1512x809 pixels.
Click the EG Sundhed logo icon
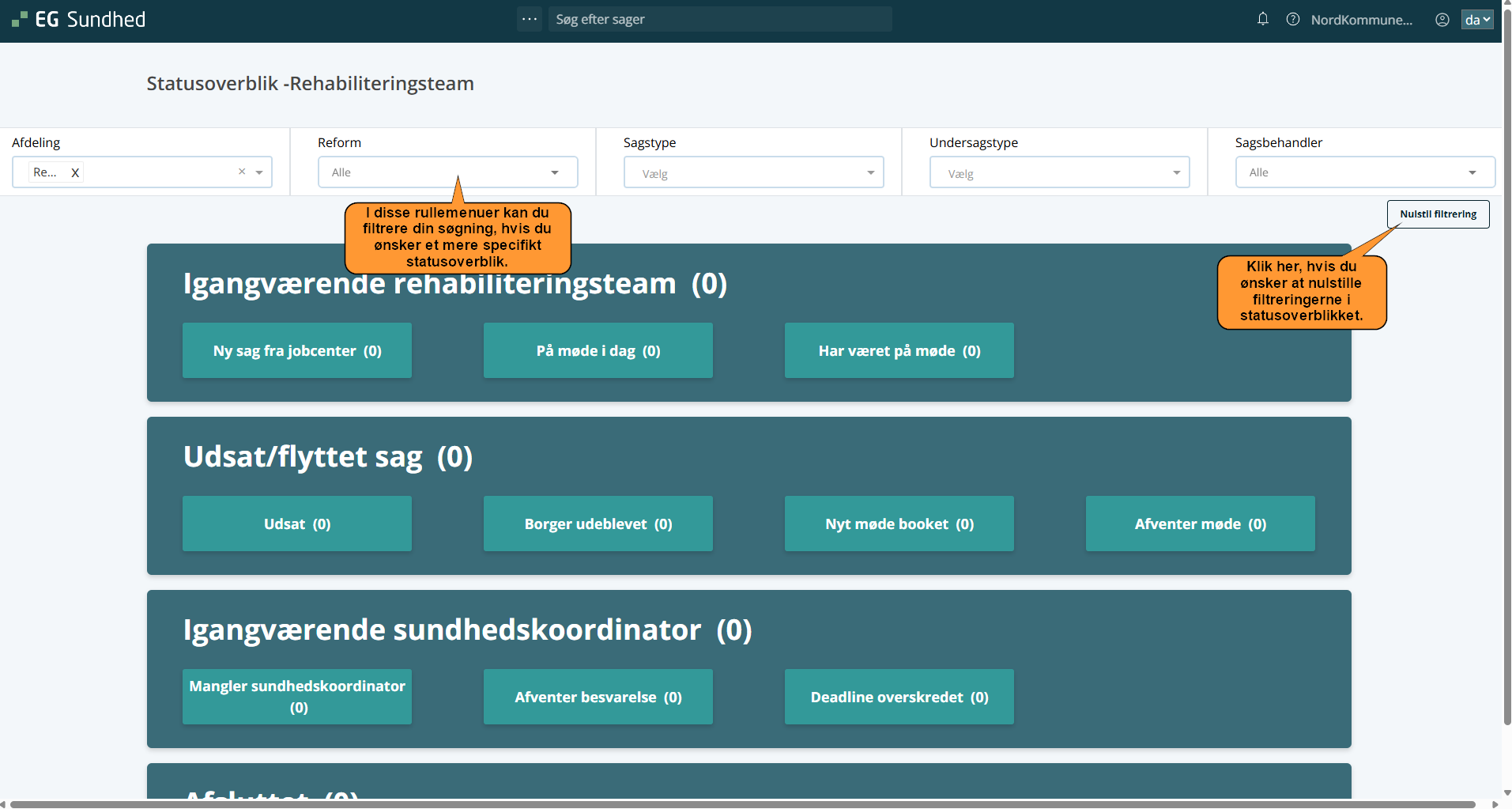[20, 19]
